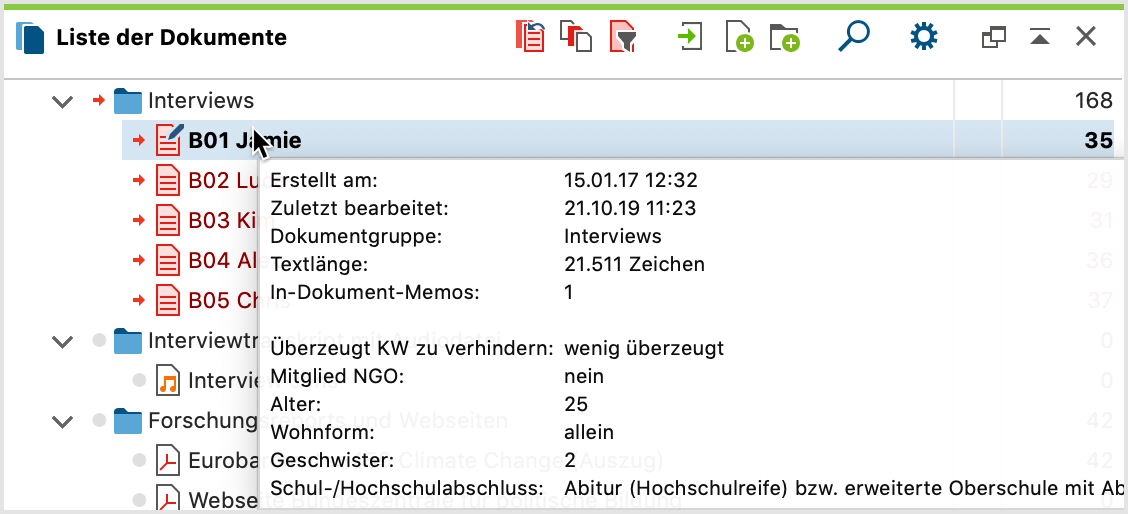Viewport: 1128px width, 514px height.
Task: Click the Interviews blue folder icon
Action: [x=128, y=101]
